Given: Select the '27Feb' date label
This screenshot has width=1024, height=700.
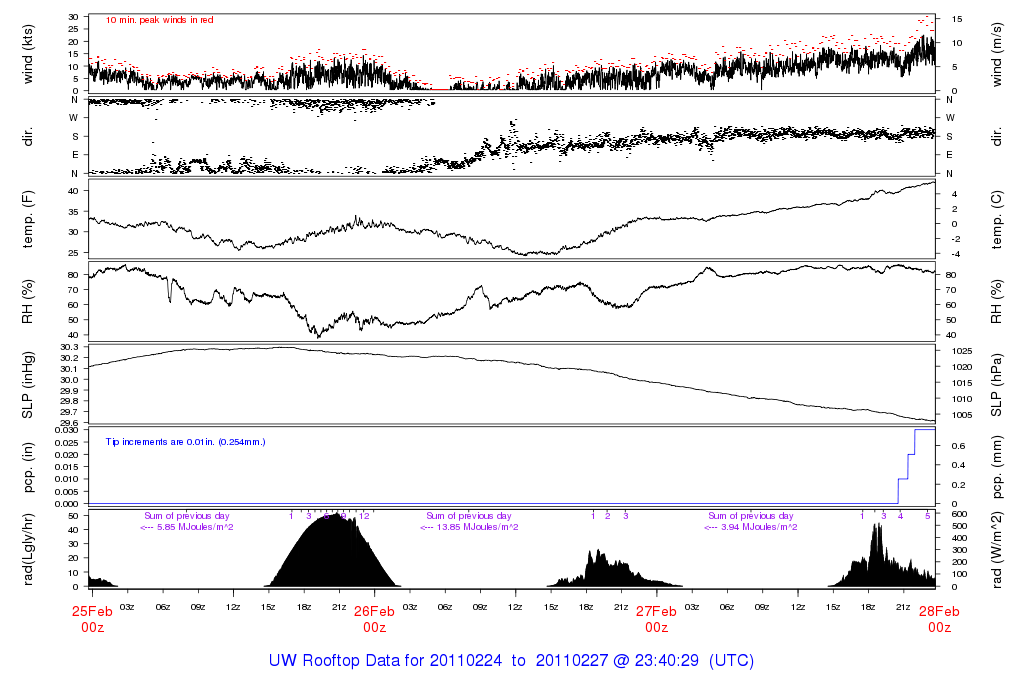Looking at the screenshot, I should click(x=656, y=611).
